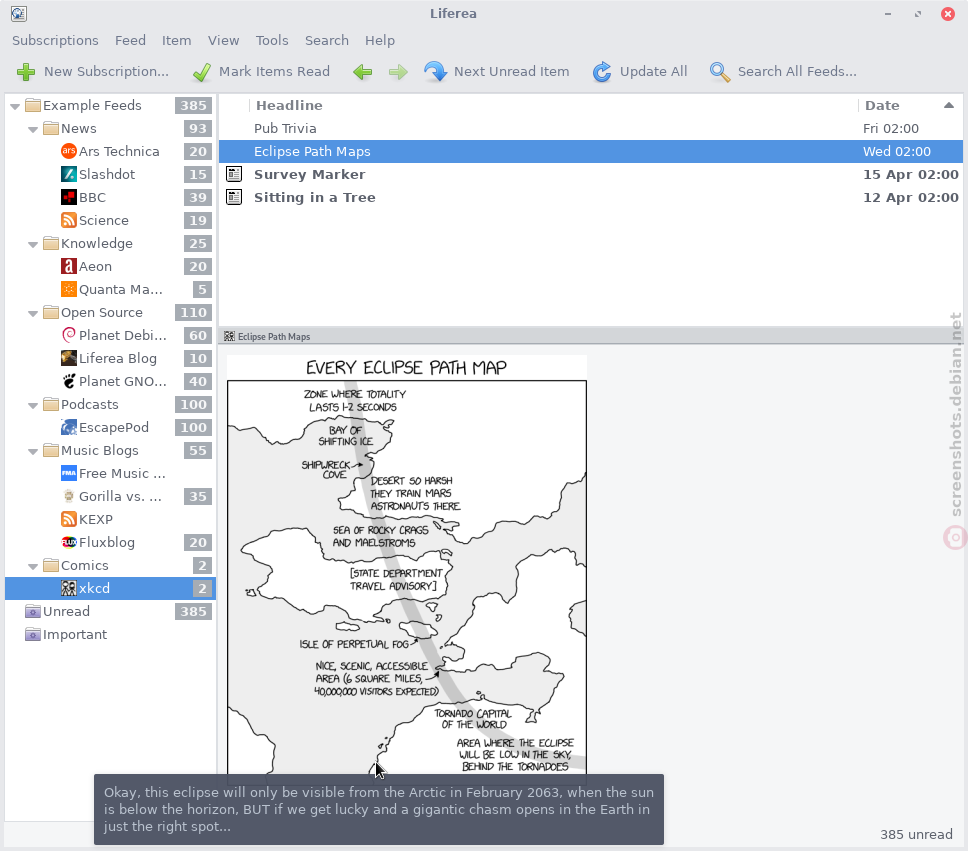Click the Important search folder icon
Viewport: 968px width, 851px height.
[33, 634]
